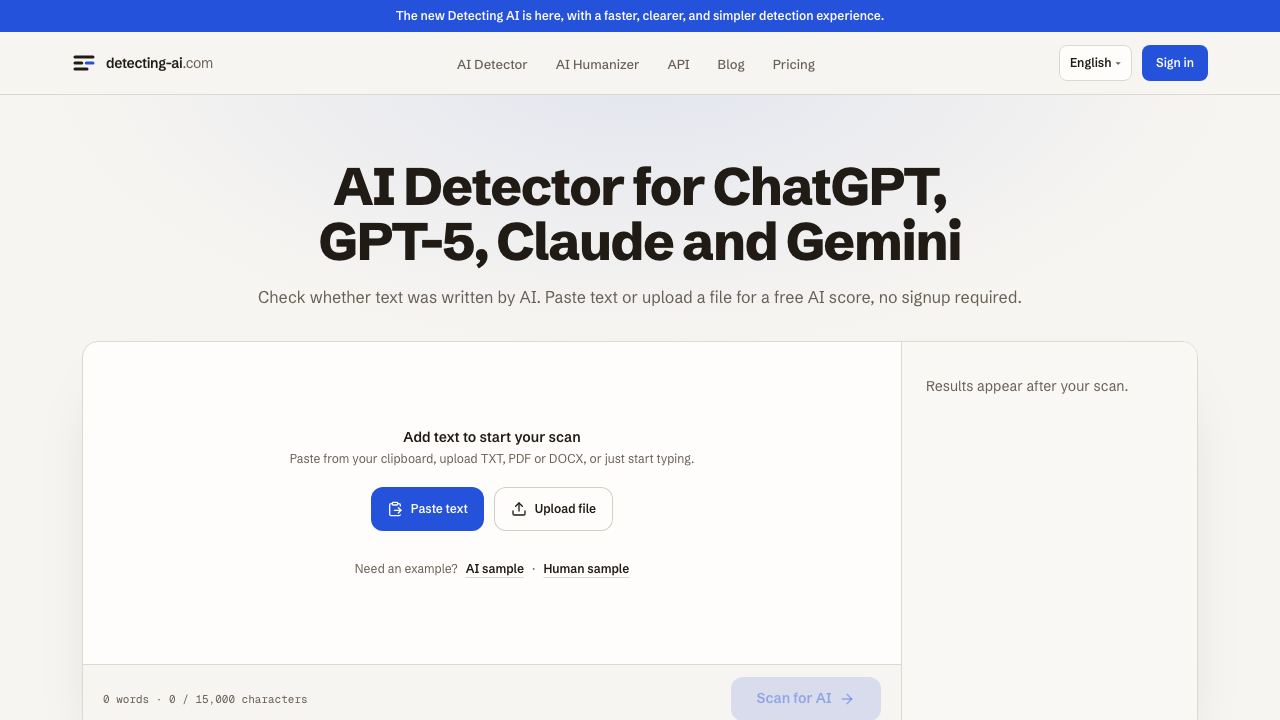This screenshot has width=1280, height=720.
Task: Click the clipboard icon in Paste text
Action: [x=395, y=509]
